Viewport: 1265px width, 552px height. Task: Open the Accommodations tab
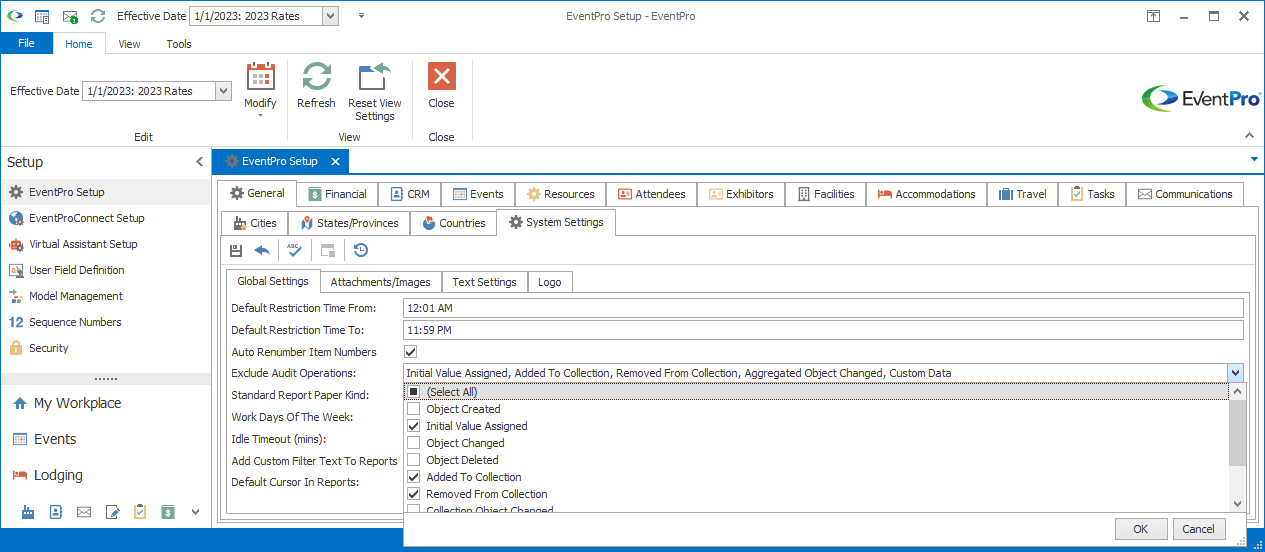pos(926,194)
